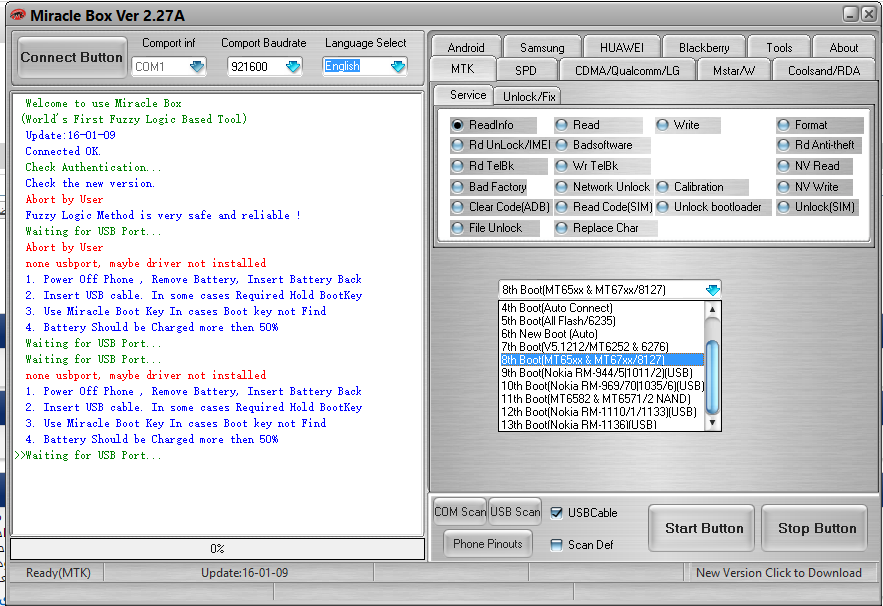883x606 pixels.
Task: Click the boot list scrollbar thumb
Action: (x=712, y=377)
